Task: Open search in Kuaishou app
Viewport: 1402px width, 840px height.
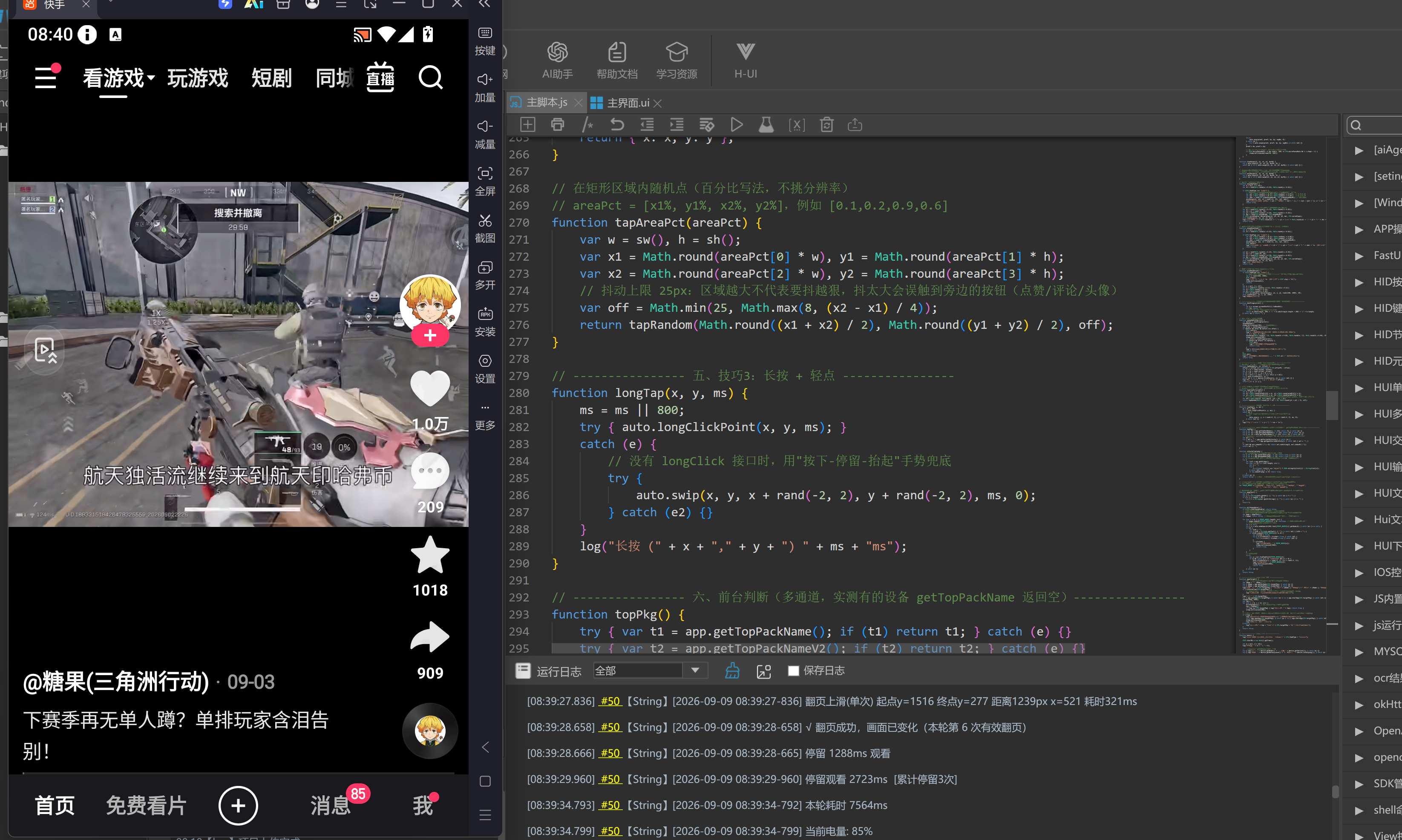Action: coord(431,78)
